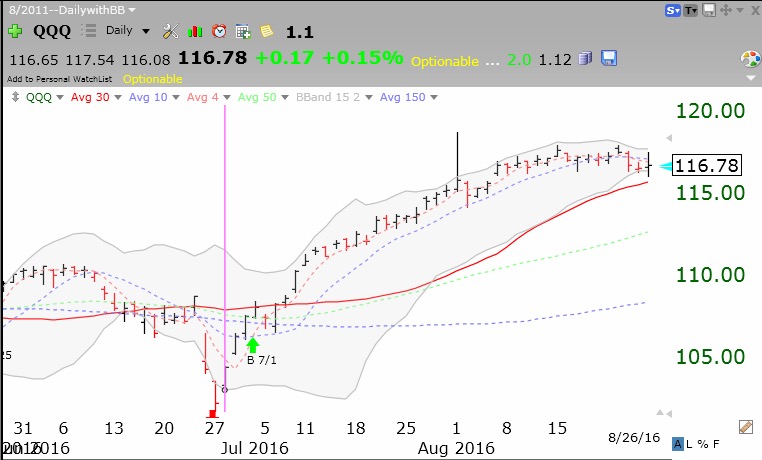
Task: Click the 1.1 value next to note icon
Action: coord(299,32)
